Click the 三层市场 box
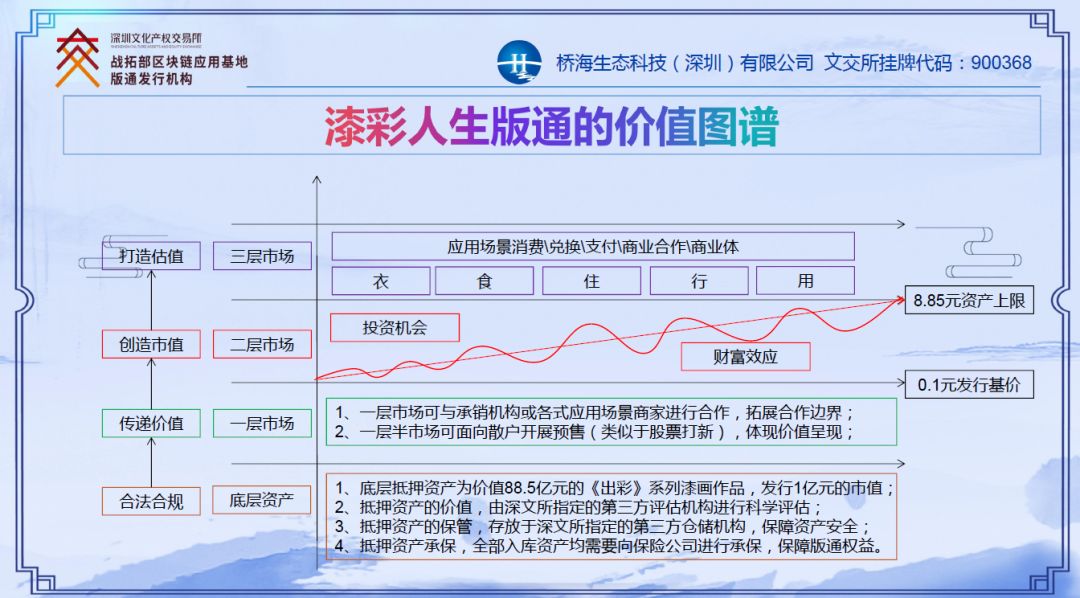Viewport: 1080px width, 598px height. 262,256
